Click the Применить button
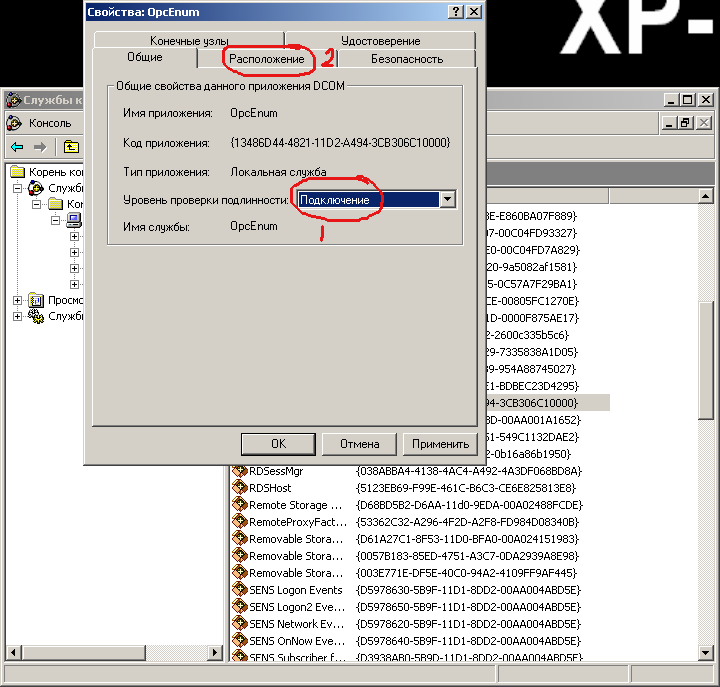 pyautogui.click(x=439, y=444)
